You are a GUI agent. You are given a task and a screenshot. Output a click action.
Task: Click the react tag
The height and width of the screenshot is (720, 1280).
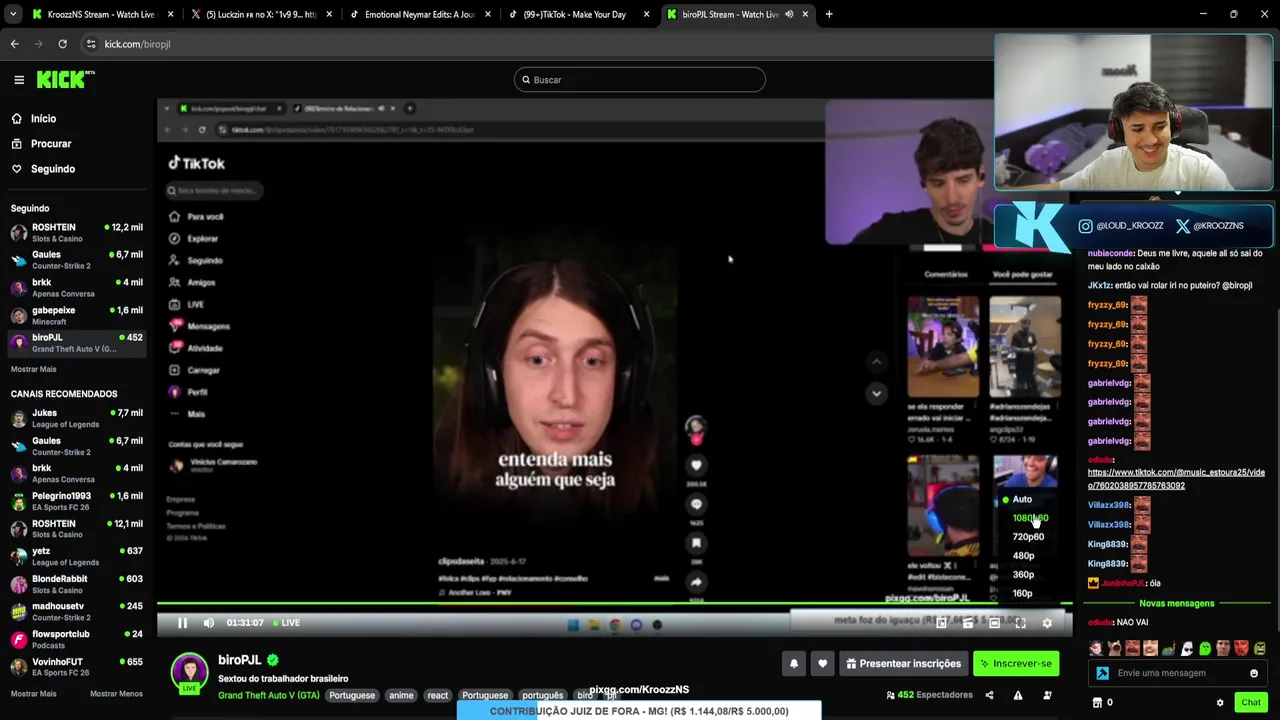438,695
